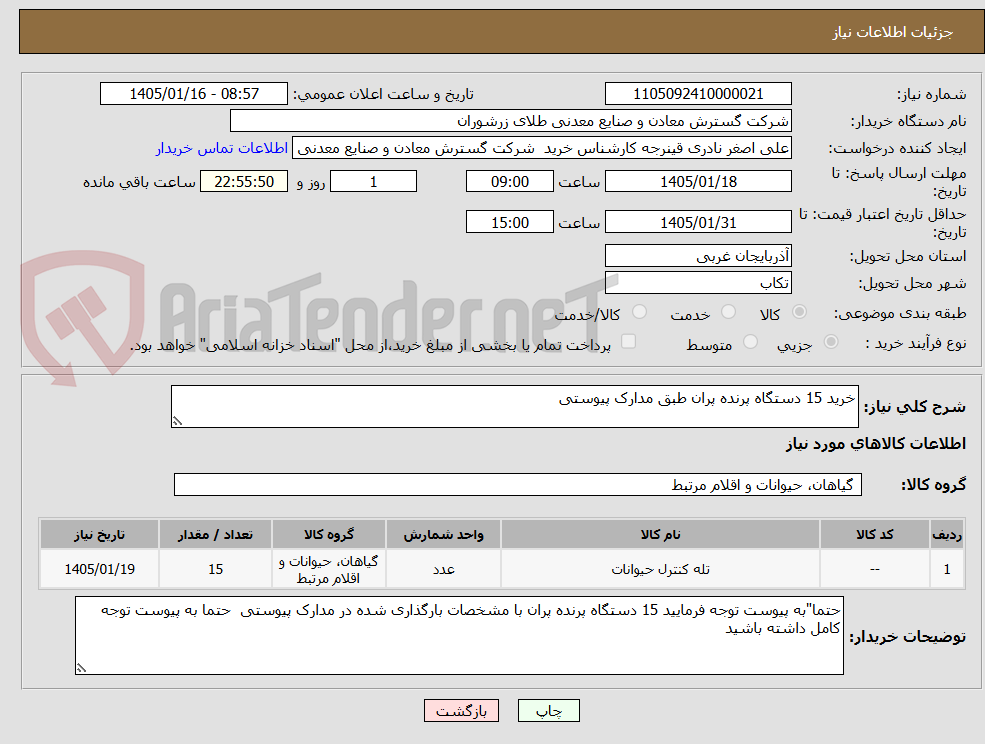Select the کالا/خدمت radio button
Viewport: 985px width, 744px height.
(x=639, y=312)
